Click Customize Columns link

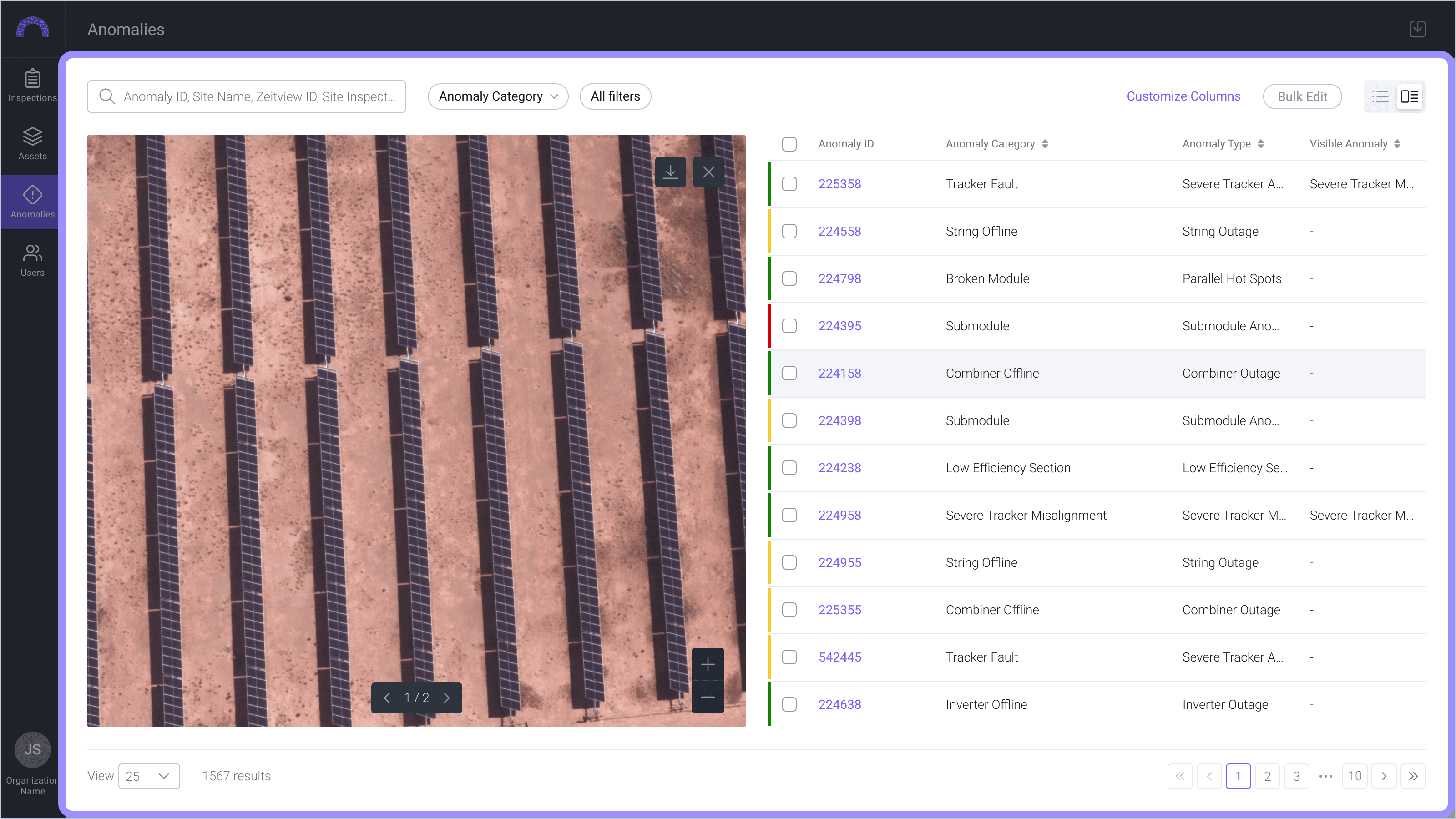pos(1183,96)
